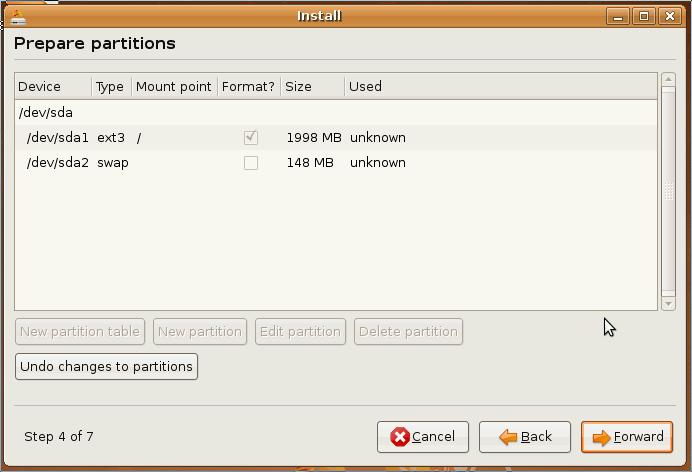
Task: Sort by the Type column header
Action: (x=110, y=87)
